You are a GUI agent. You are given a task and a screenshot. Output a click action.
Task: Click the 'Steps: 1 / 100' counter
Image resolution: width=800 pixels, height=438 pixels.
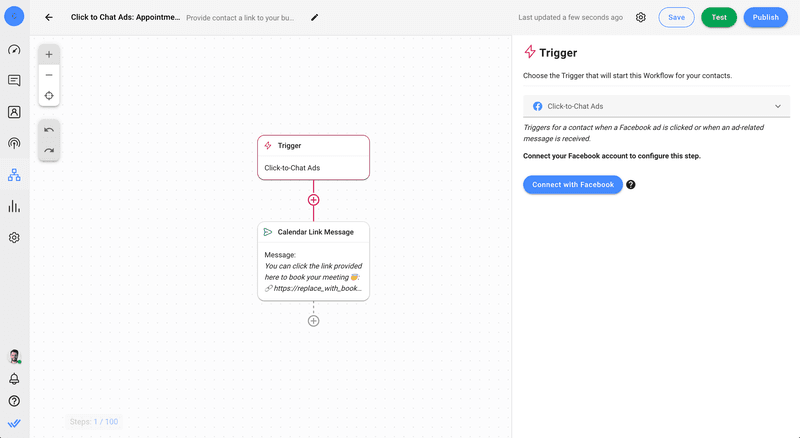pos(94,422)
